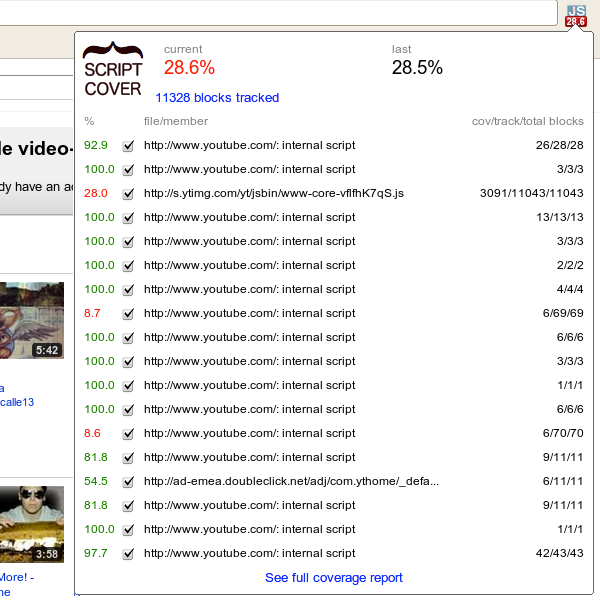Image resolution: width=600 pixels, height=601 pixels.
Task: Click the 13/13/13 blocks value
Action: coord(559,217)
